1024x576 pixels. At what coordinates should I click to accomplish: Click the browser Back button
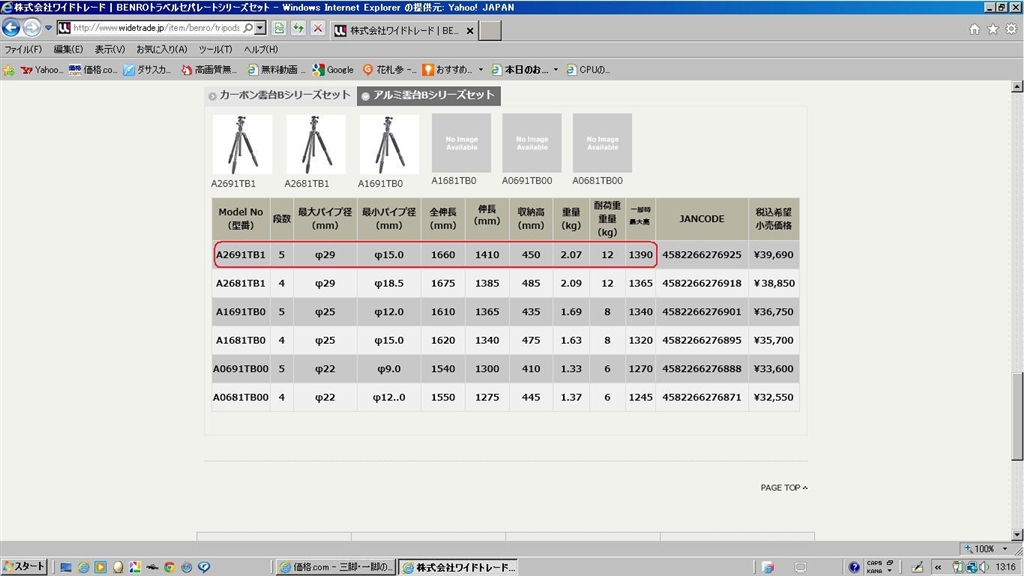coord(12,28)
